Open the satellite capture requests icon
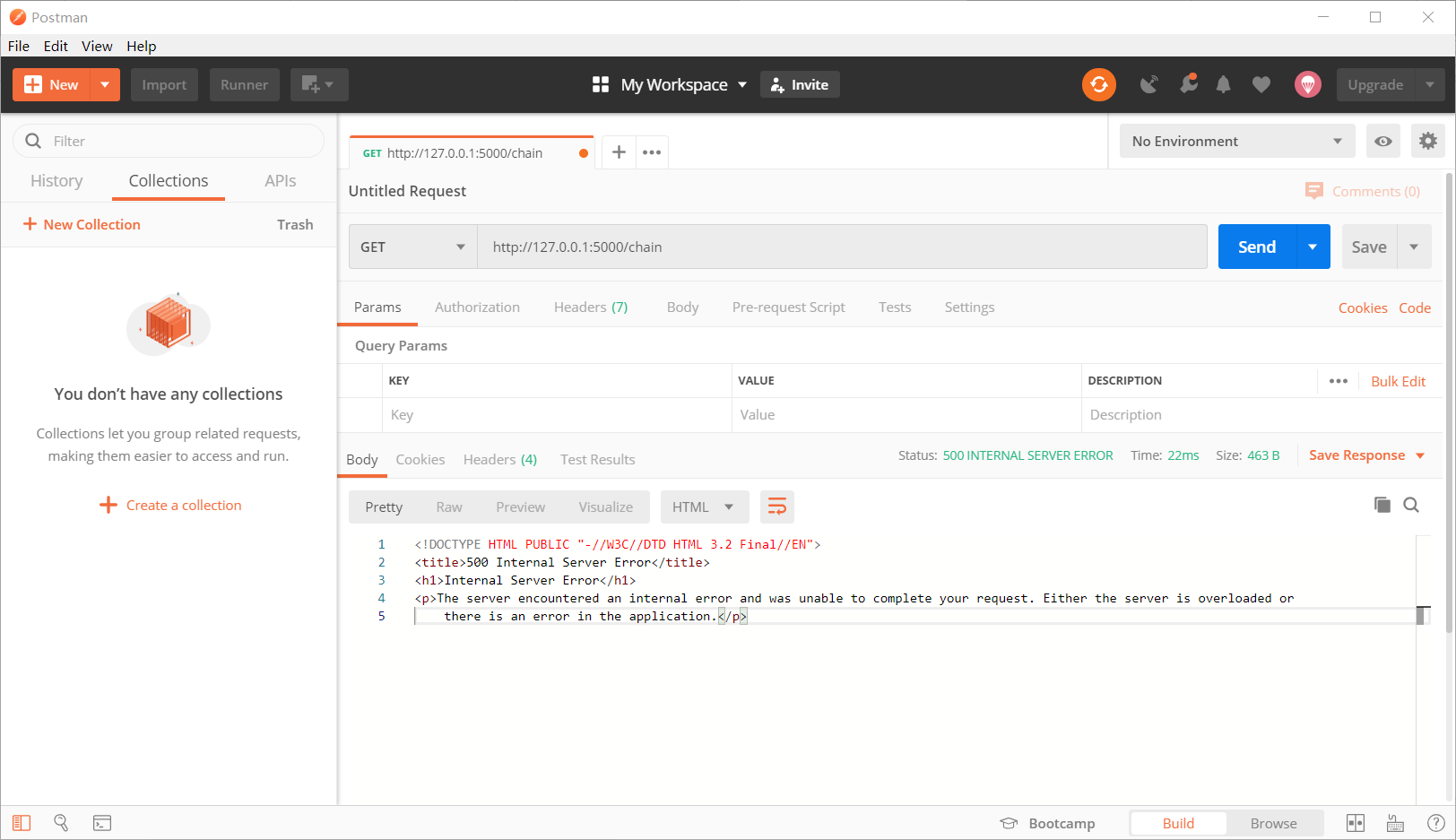Viewport: 1456px width, 840px height. (x=1148, y=84)
